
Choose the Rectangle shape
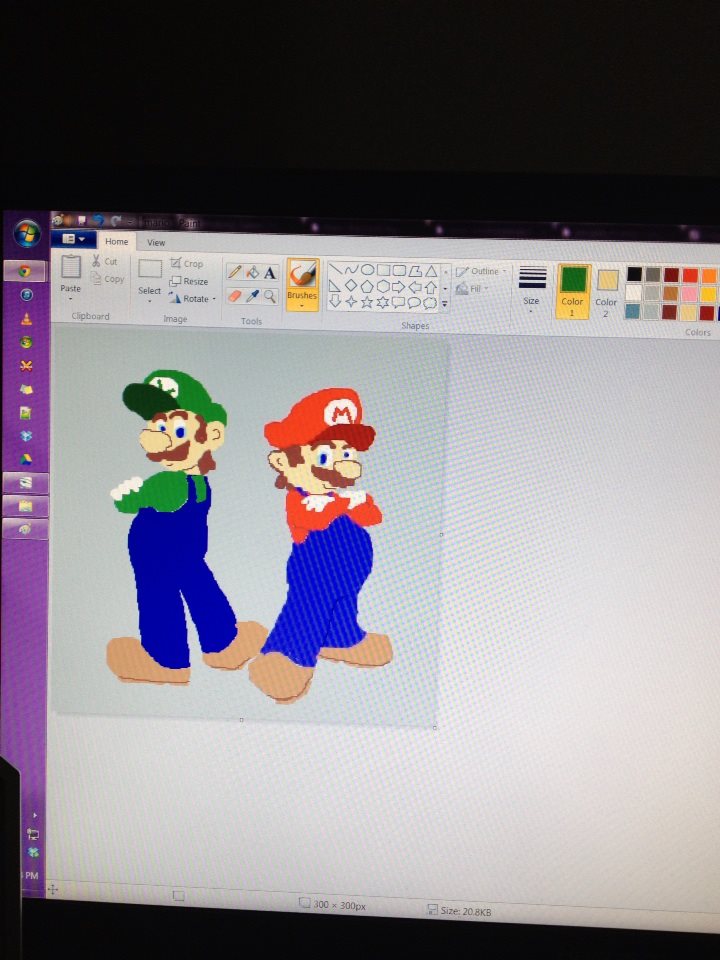383,270
